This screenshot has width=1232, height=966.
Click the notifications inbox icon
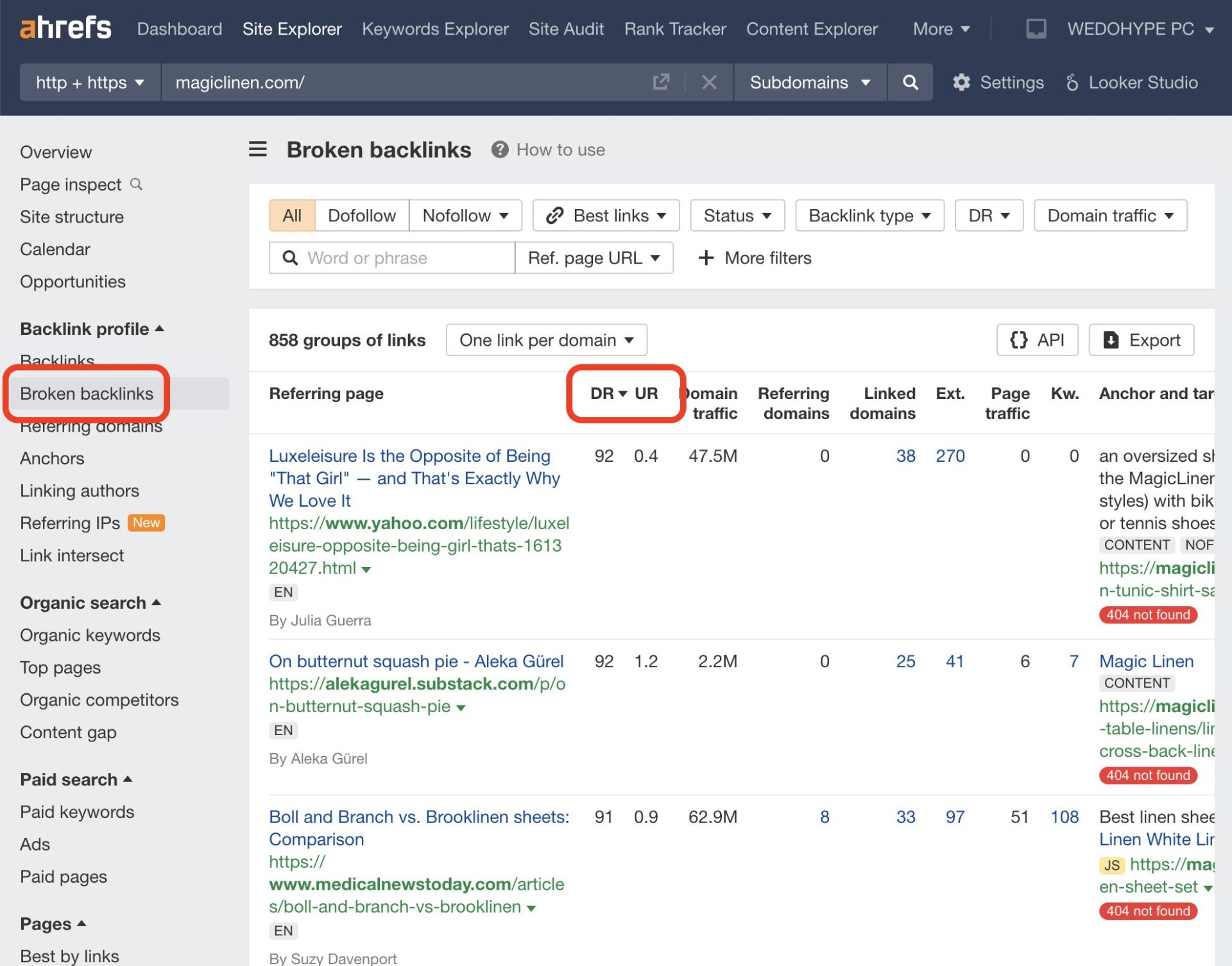(x=1036, y=29)
